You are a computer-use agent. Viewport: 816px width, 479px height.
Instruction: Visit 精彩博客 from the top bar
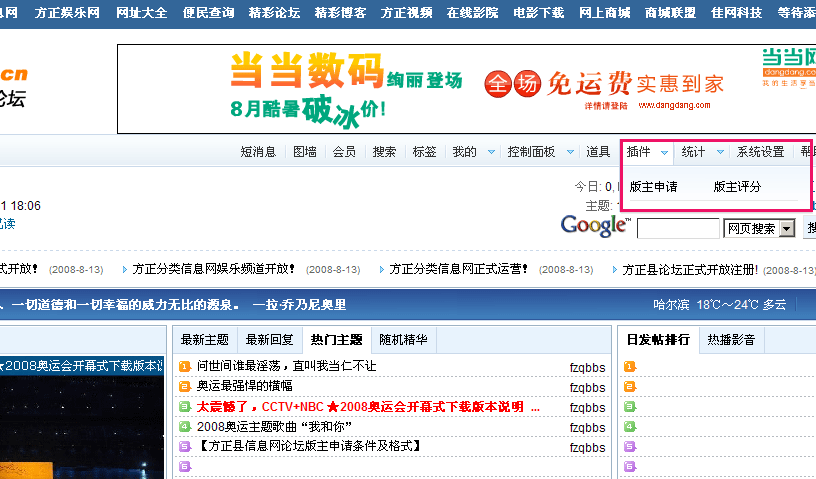pos(340,12)
